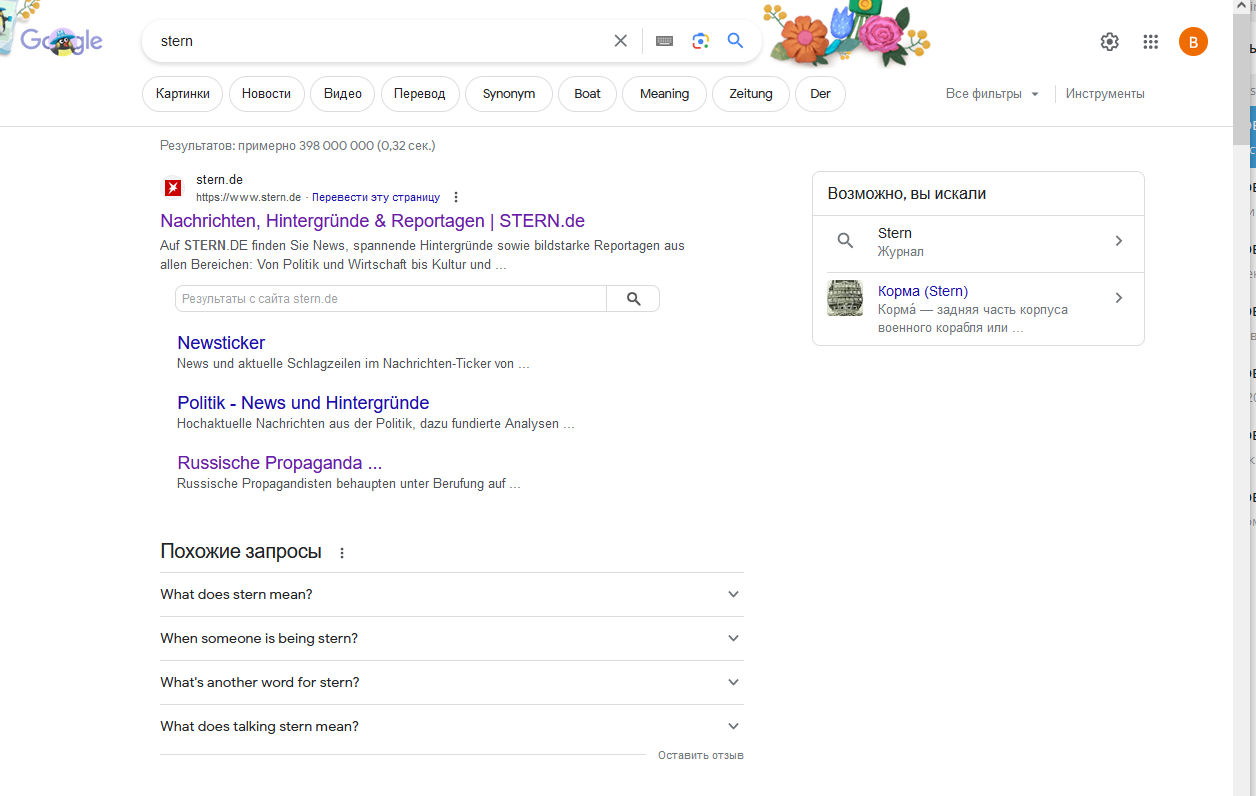Click the Google Lens image search icon
1256x796 pixels.
(x=700, y=41)
